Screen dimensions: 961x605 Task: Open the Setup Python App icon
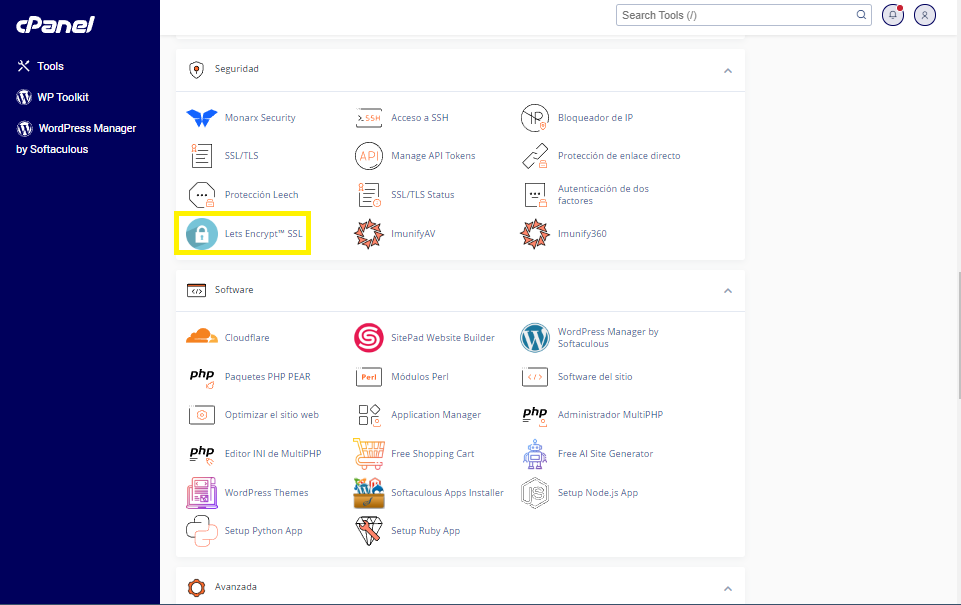tap(202, 531)
